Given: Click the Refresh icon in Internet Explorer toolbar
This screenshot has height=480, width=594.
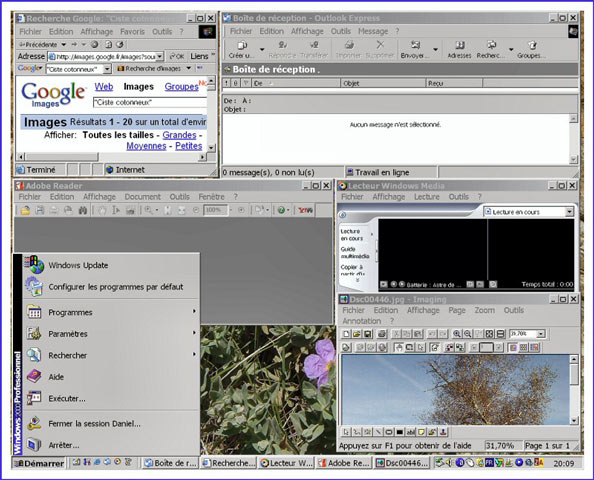Looking at the screenshot, I should [x=108, y=44].
